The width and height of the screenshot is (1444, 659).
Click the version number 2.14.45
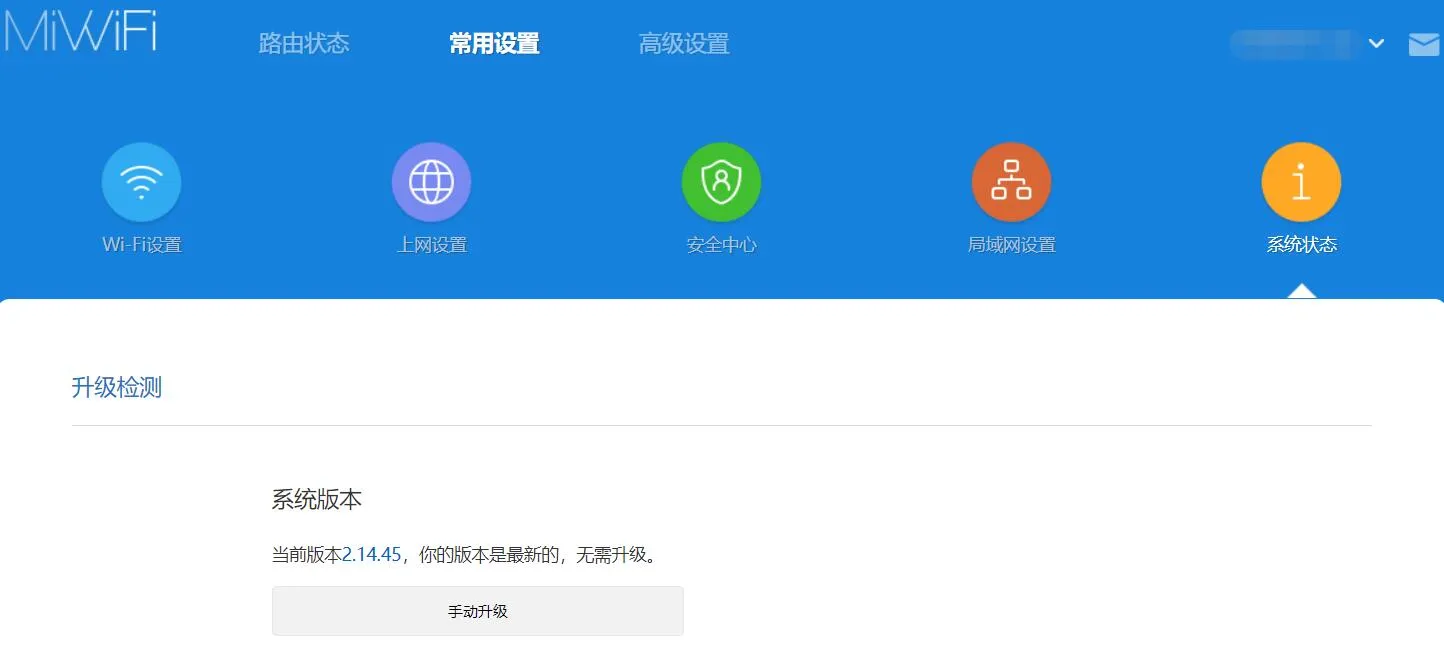pyautogui.click(x=371, y=554)
